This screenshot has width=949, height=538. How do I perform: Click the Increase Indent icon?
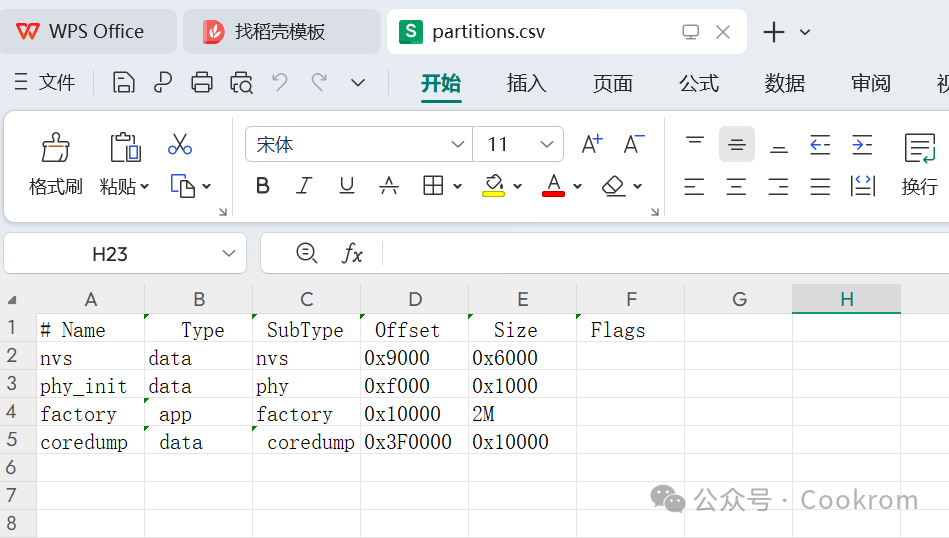point(862,144)
